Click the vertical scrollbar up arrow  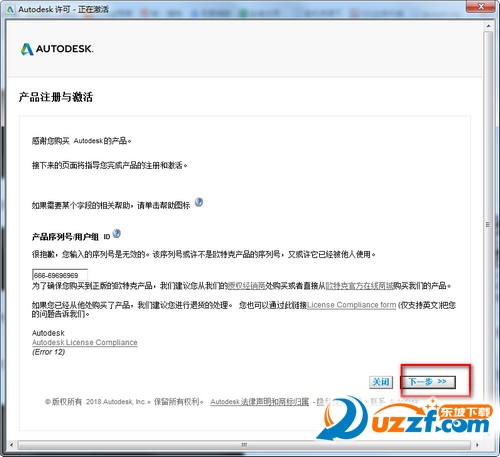point(488,26)
